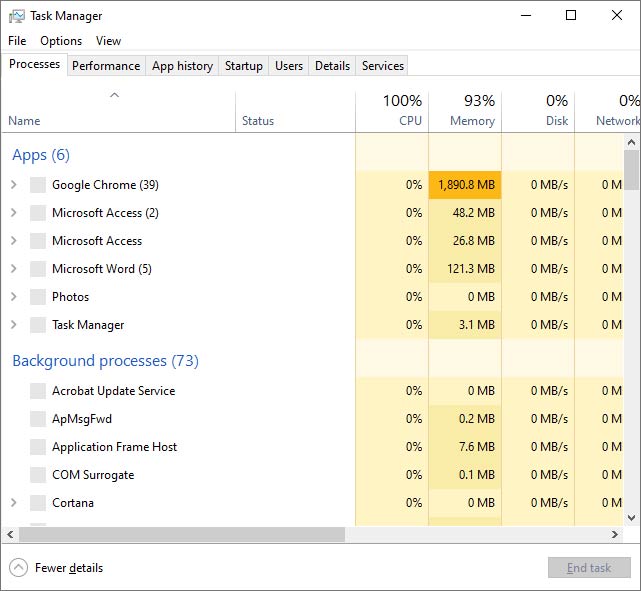Sort by the CPU column header

(392, 111)
